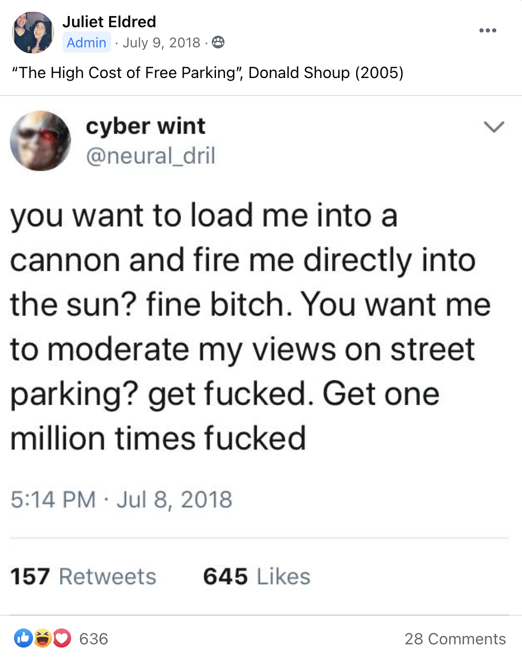
Task: Open the July 9, 2018 post timestamp
Action: (x=161, y=43)
